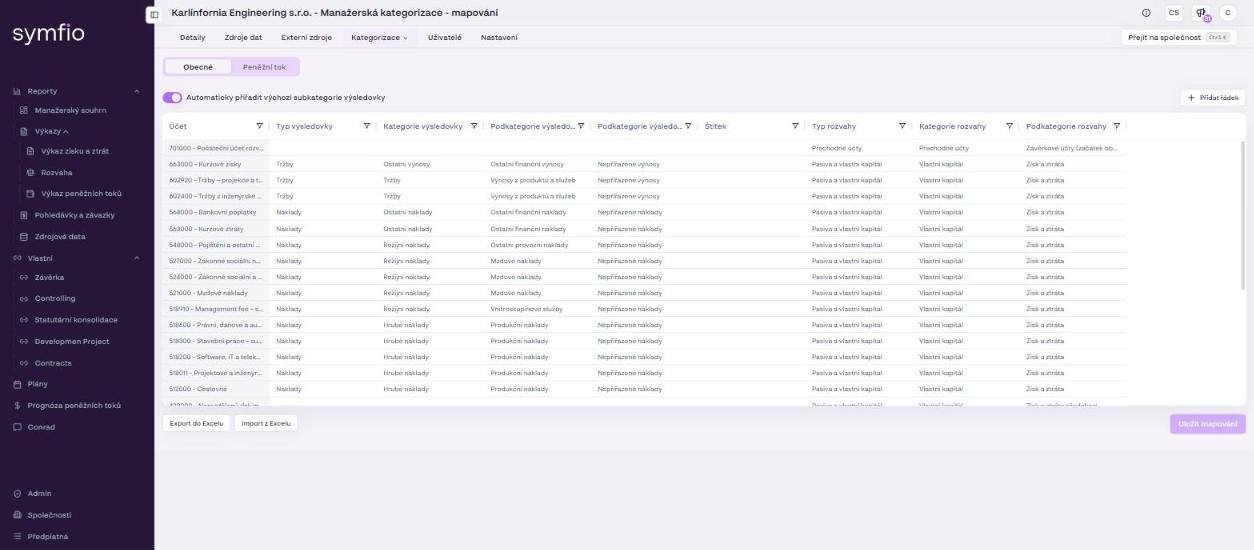Switch to the Nastavení tab
Viewport: 1254px width, 550px height.
pyautogui.click(x=499, y=37)
